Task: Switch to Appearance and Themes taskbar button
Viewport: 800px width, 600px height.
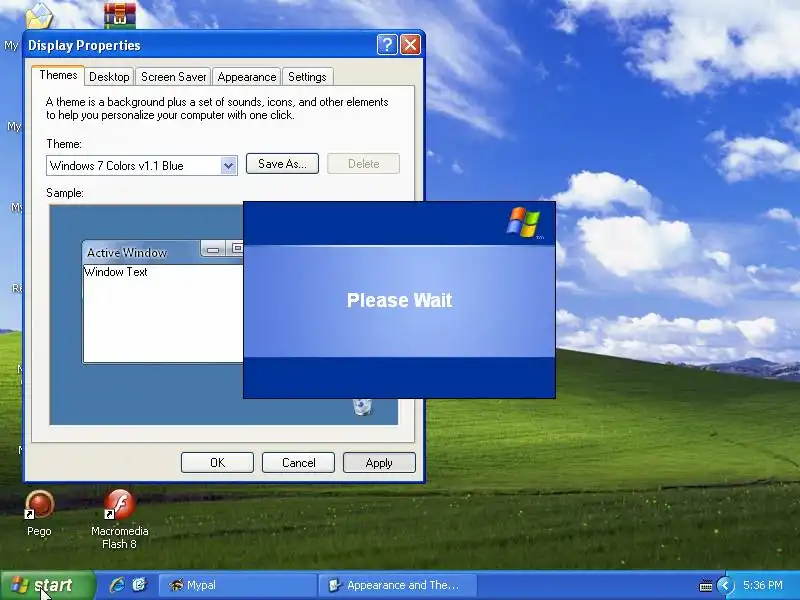Action: (398, 585)
